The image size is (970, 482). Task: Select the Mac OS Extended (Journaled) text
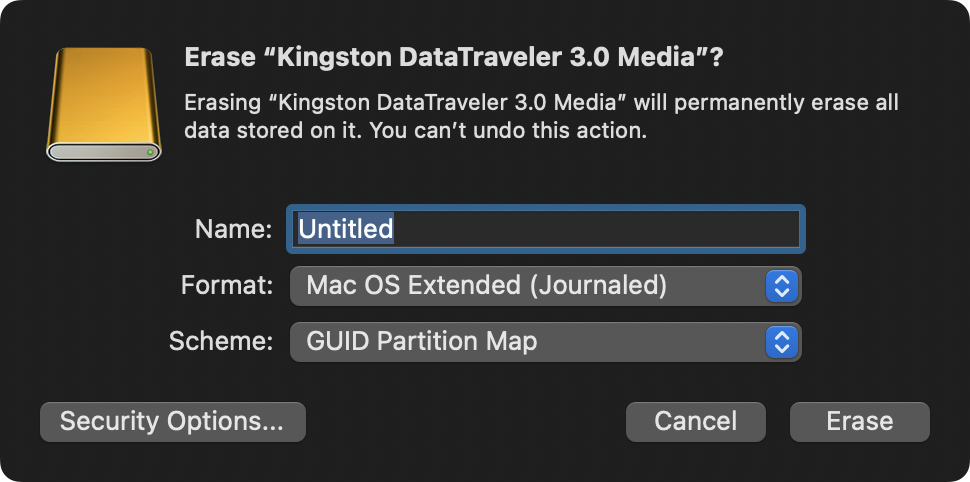pos(486,285)
